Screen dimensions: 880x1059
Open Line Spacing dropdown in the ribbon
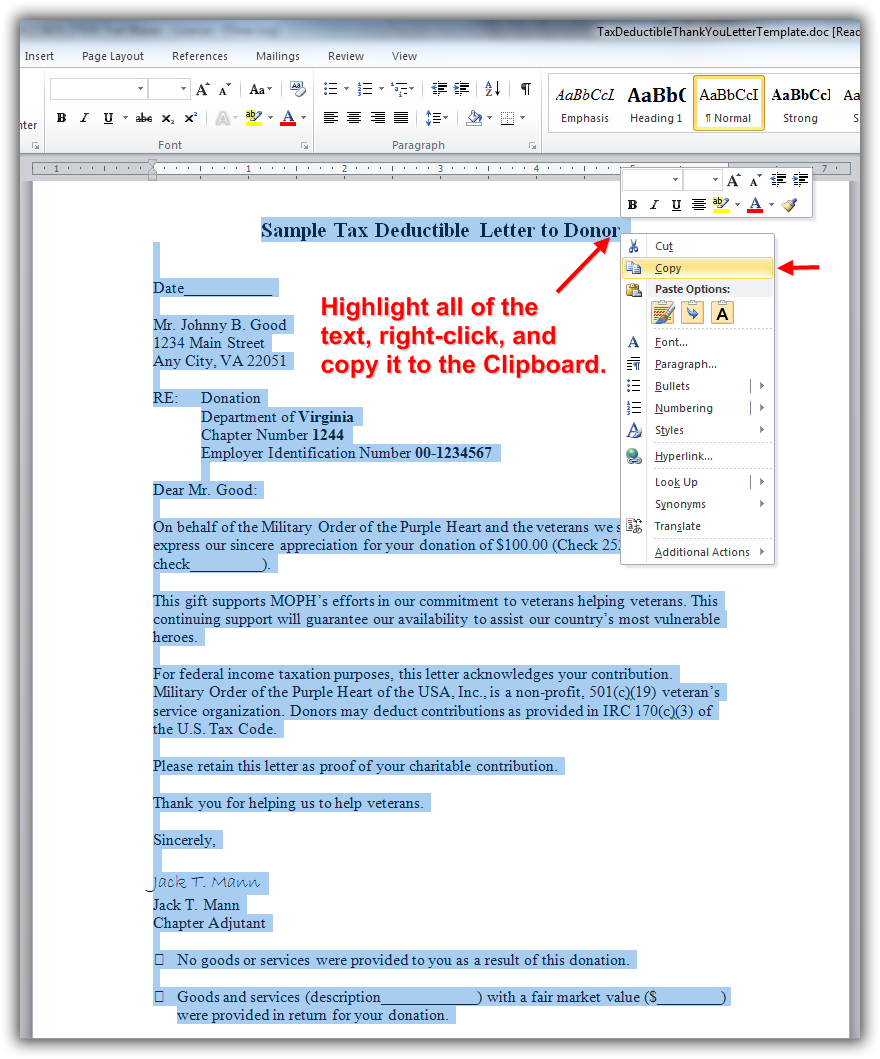(x=437, y=118)
